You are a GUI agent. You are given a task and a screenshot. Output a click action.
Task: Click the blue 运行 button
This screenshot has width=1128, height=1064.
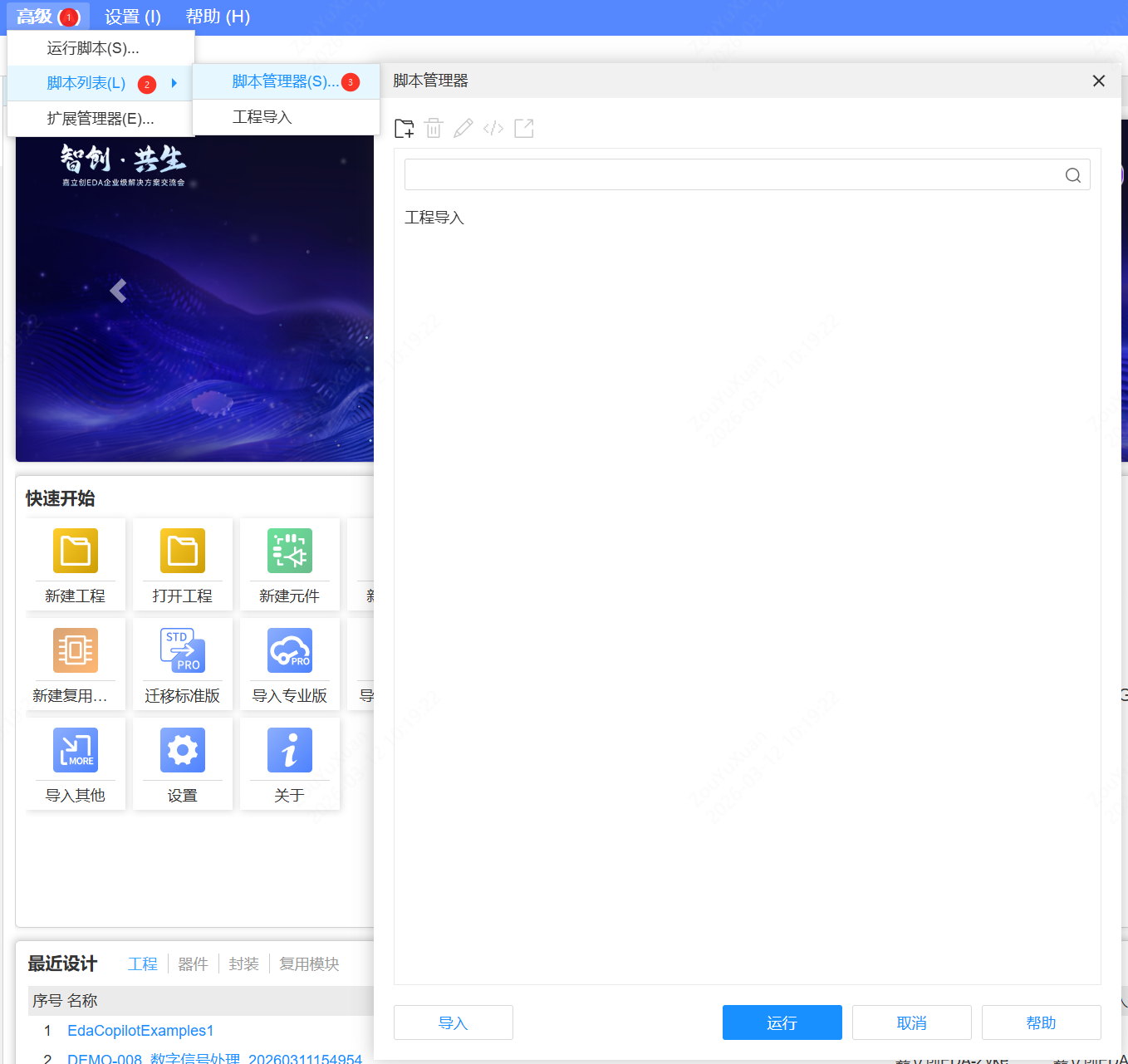(x=782, y=1022)
